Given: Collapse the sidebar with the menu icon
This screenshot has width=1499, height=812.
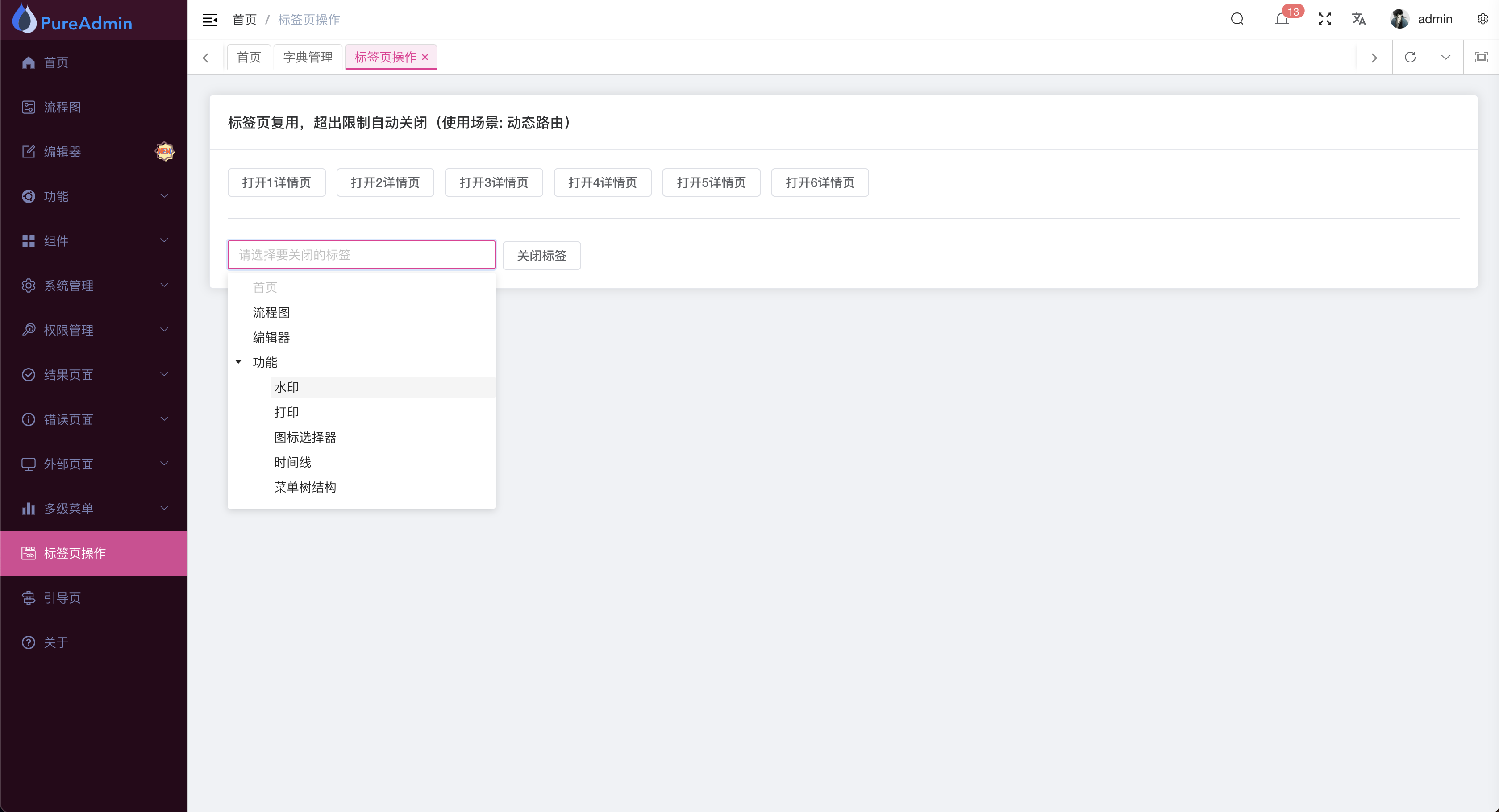Looking at the screenshot, I should point(209,19).
